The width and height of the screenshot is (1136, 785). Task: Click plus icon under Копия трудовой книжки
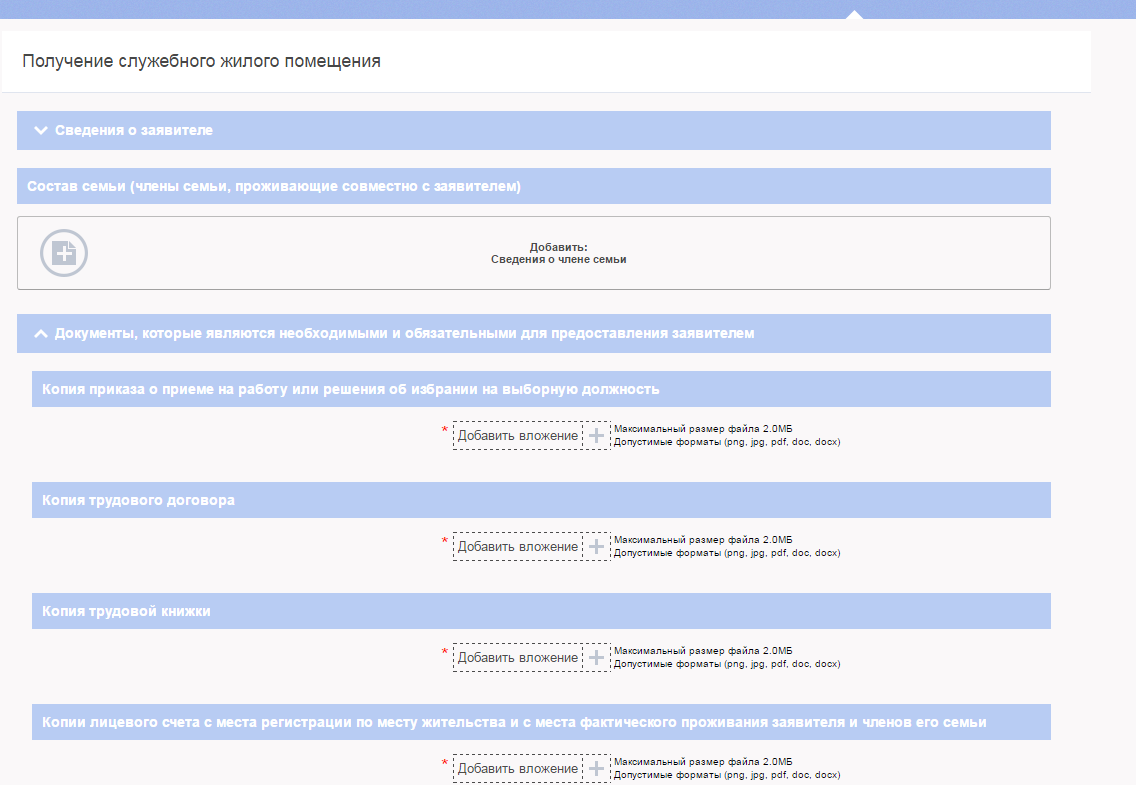click(596, 658)
